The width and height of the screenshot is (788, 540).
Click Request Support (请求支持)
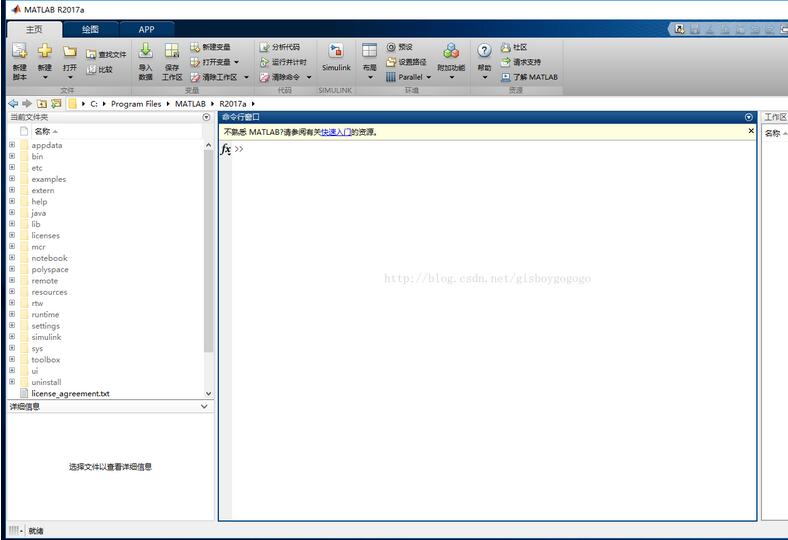click(x=521, y=62)
